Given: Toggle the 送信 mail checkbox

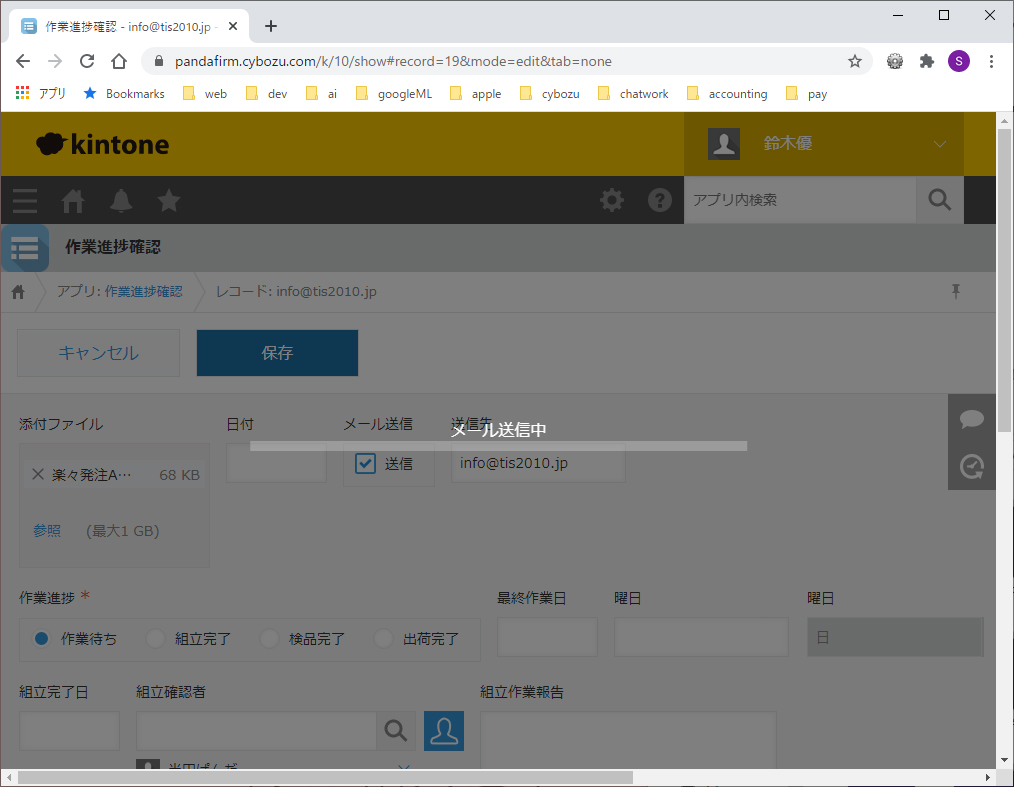Looking at the screenshot, I should coord(366,464).
